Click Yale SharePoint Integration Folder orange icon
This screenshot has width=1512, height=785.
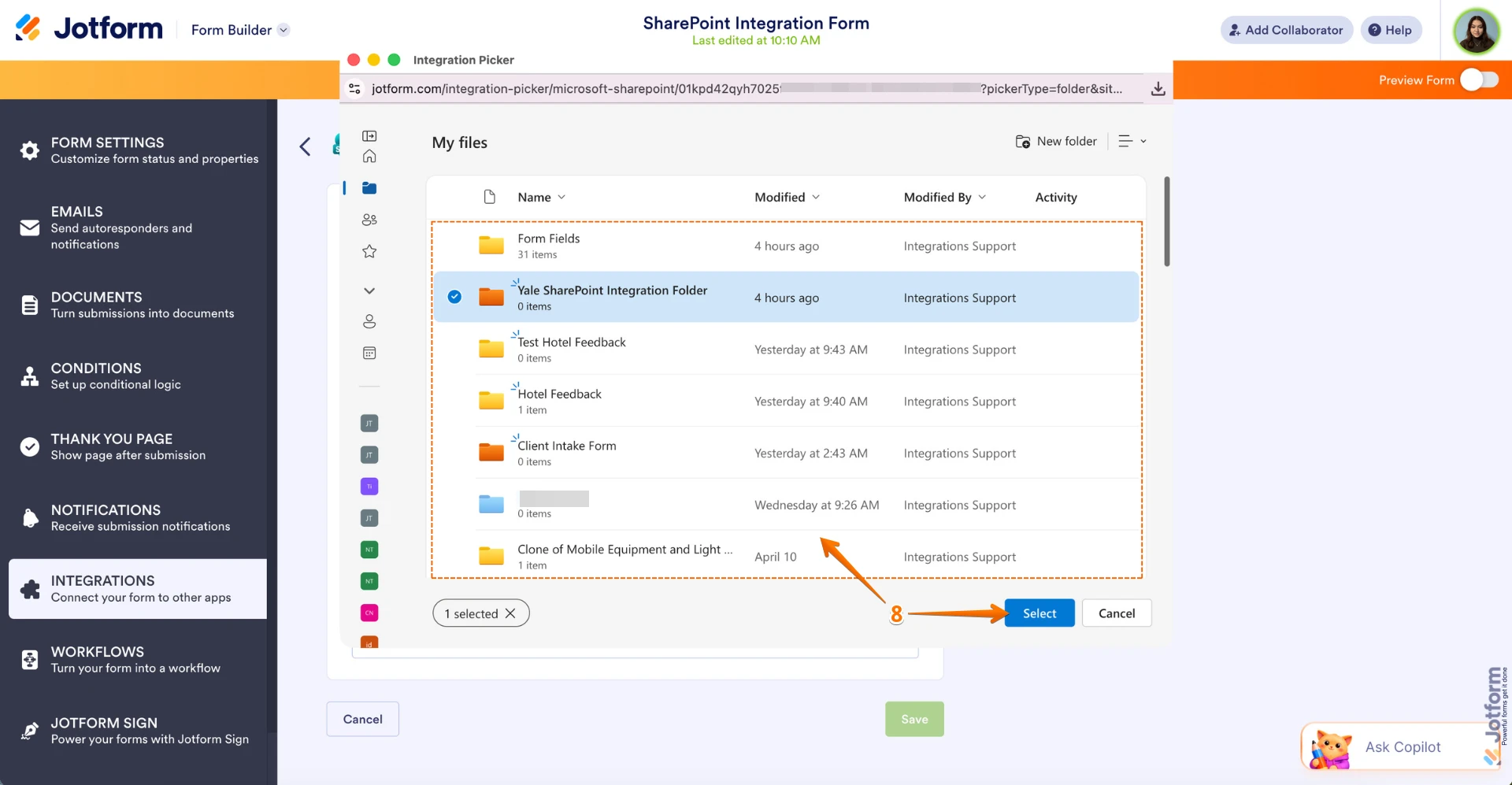click(x=491, y=297)
